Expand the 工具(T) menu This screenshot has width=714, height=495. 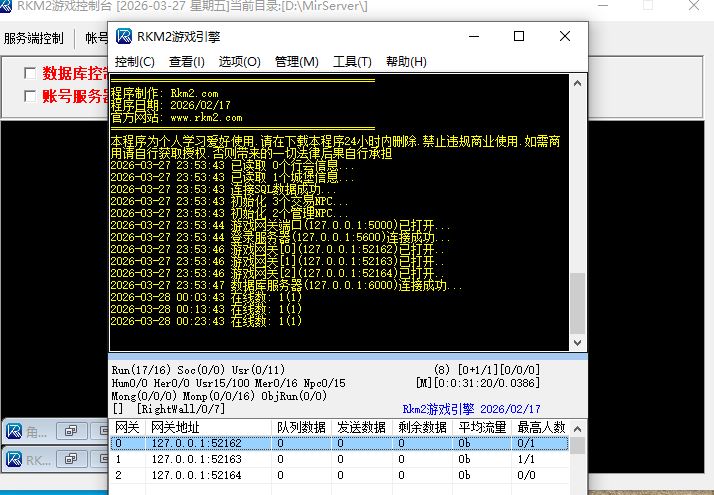click(x=352, y=62)
